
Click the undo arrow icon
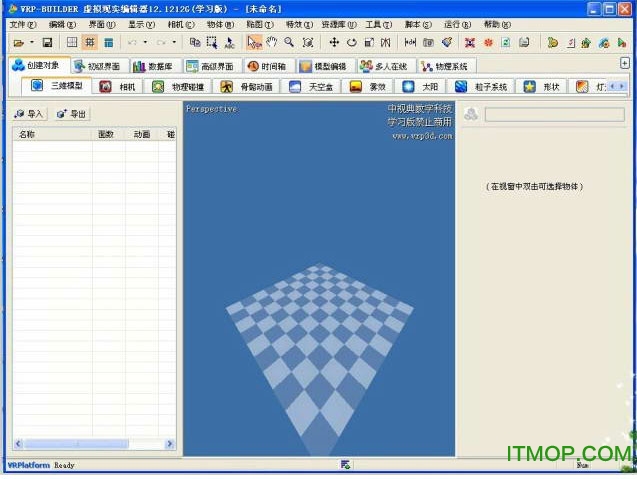coord(131,43)
